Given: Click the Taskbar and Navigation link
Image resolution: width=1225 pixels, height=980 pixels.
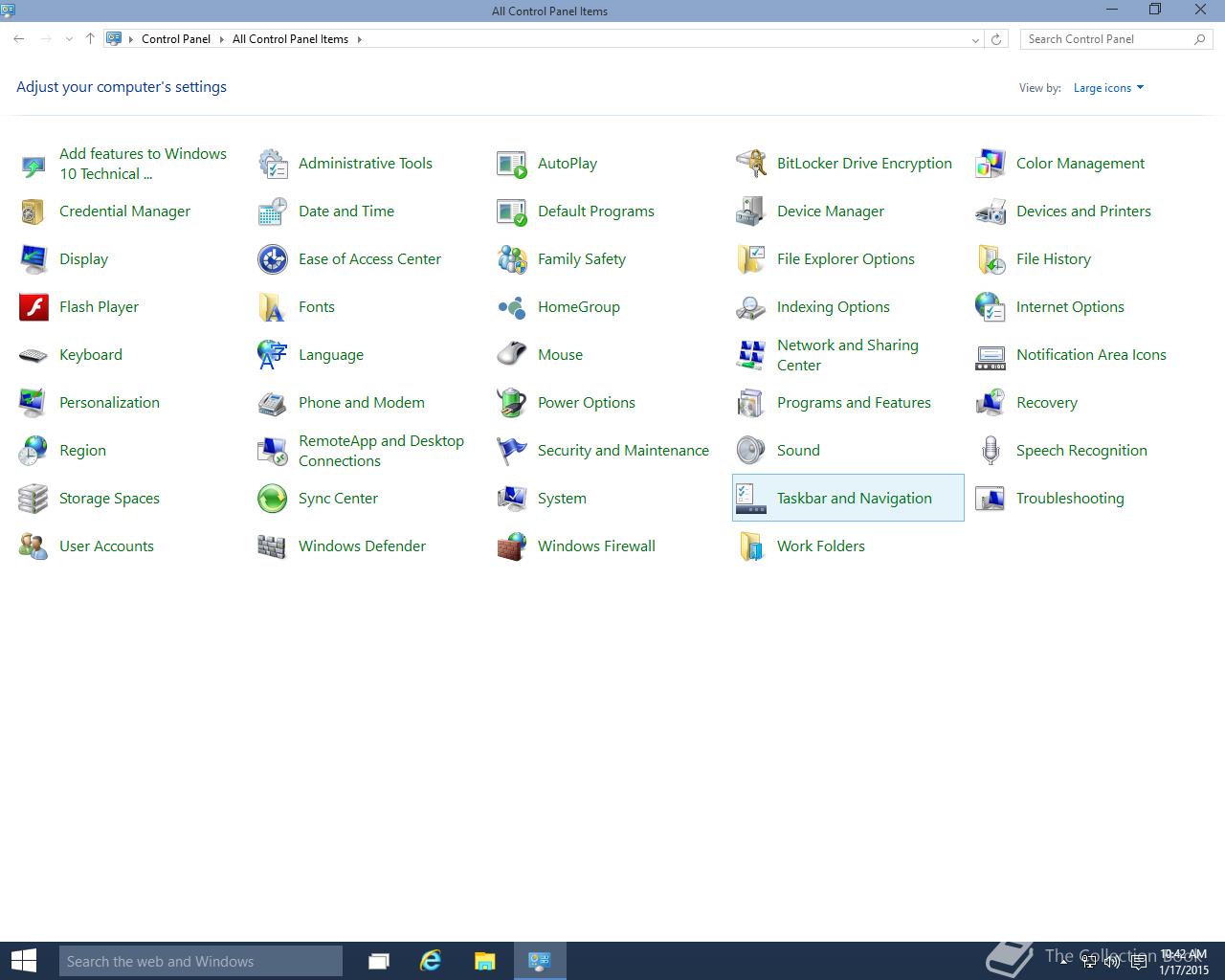Looking at the screenshot, I should coord(855,499).
